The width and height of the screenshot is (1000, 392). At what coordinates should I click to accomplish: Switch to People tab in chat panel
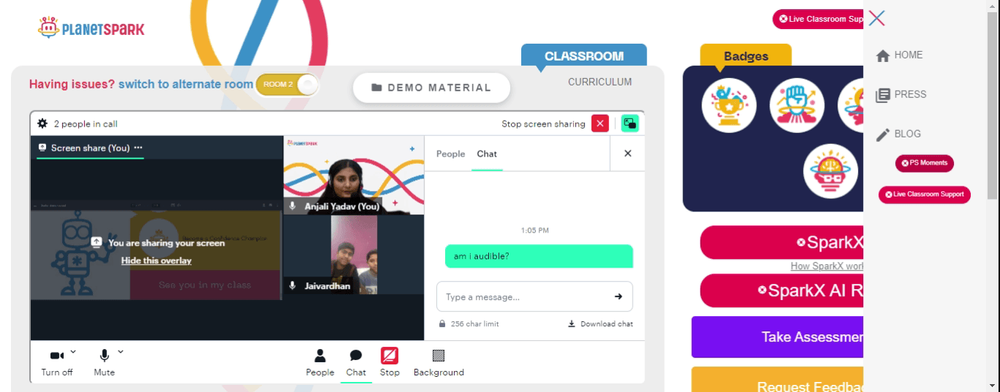450,154
